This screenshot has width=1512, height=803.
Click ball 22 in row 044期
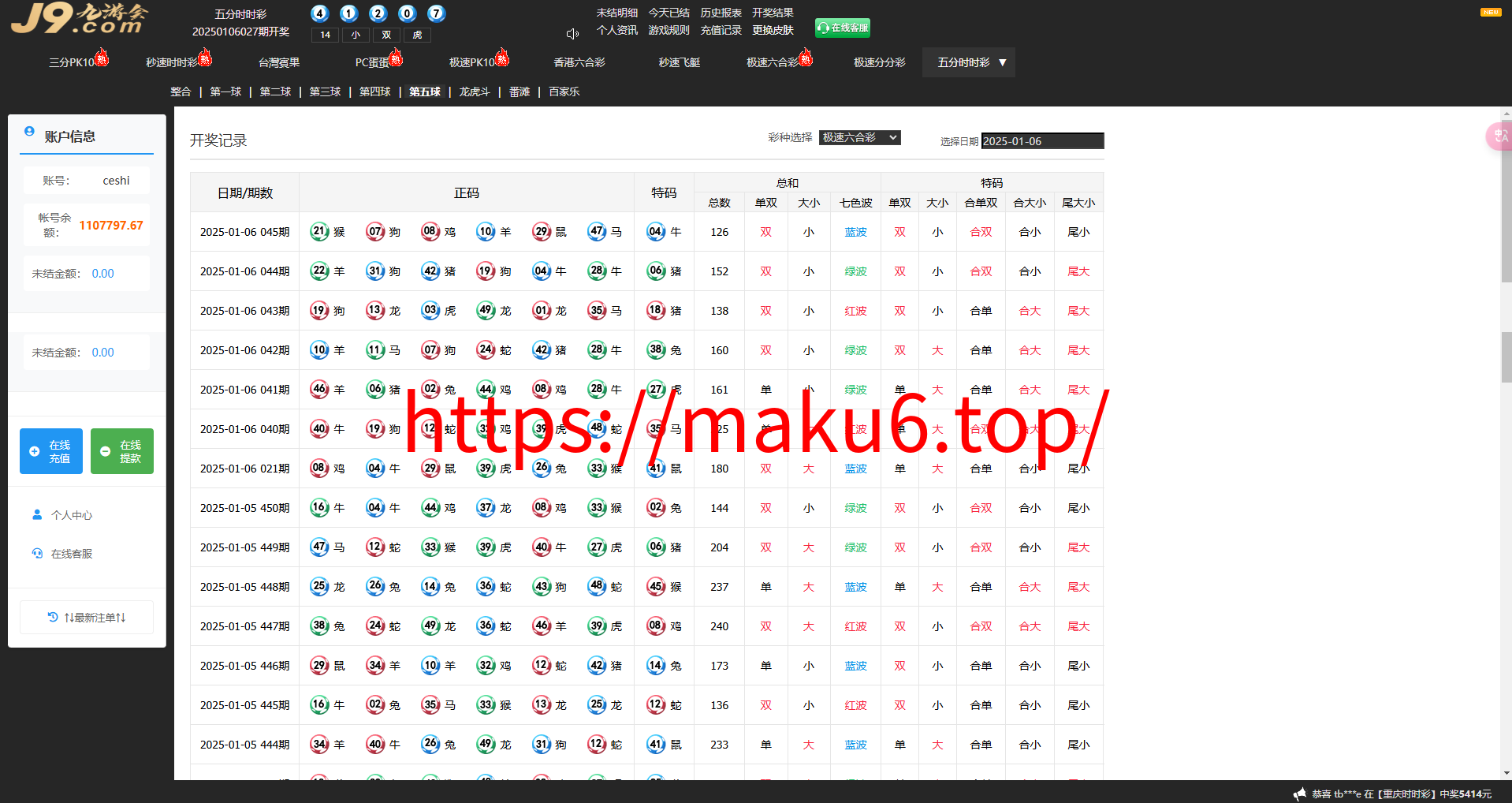pyautogui.click(x=319, y=271)
